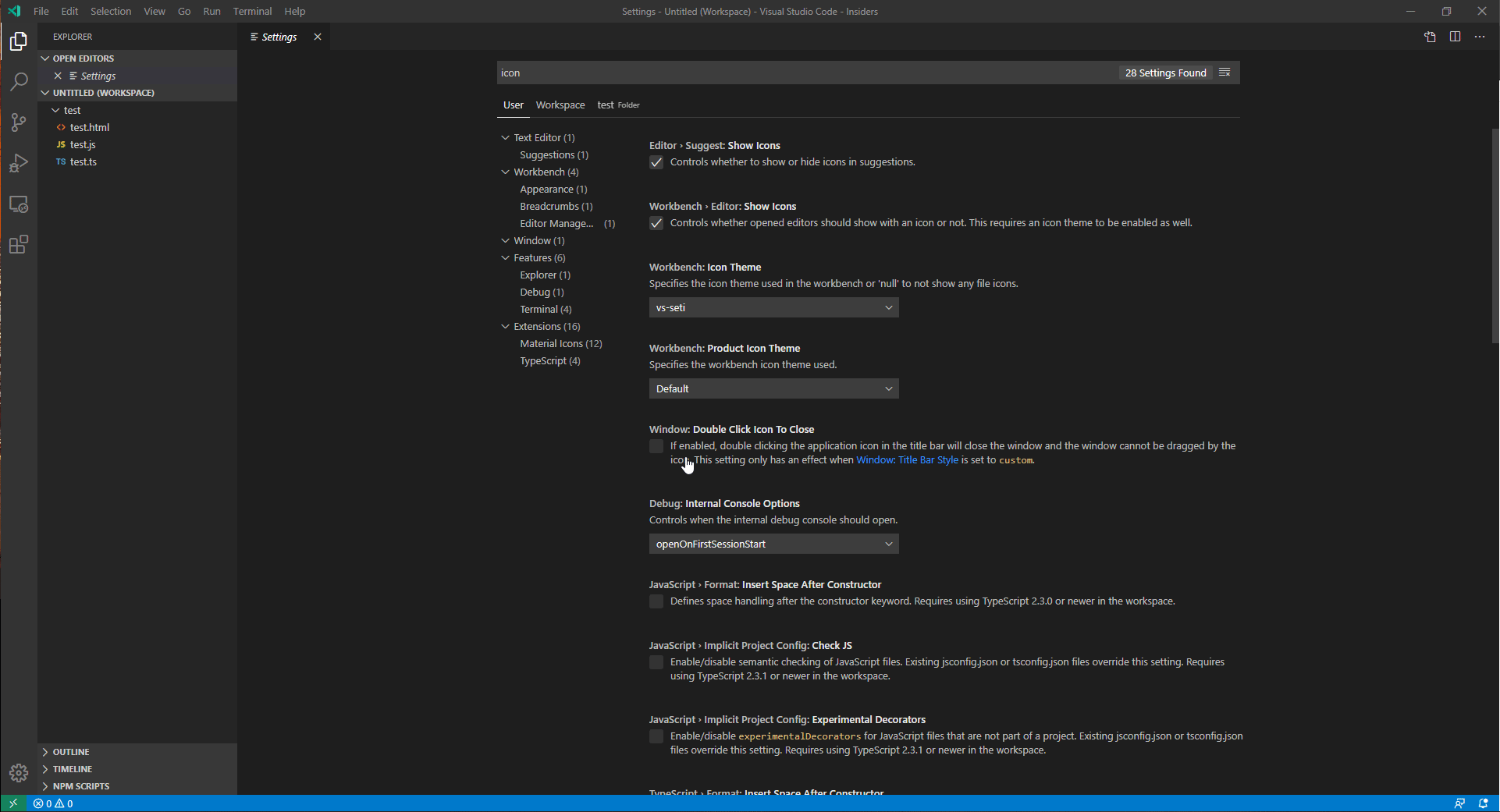Viewport: 1500px width, 812px height.
Task: Follow the Window: Title Bar Style link
Action: tap(907, 459)
